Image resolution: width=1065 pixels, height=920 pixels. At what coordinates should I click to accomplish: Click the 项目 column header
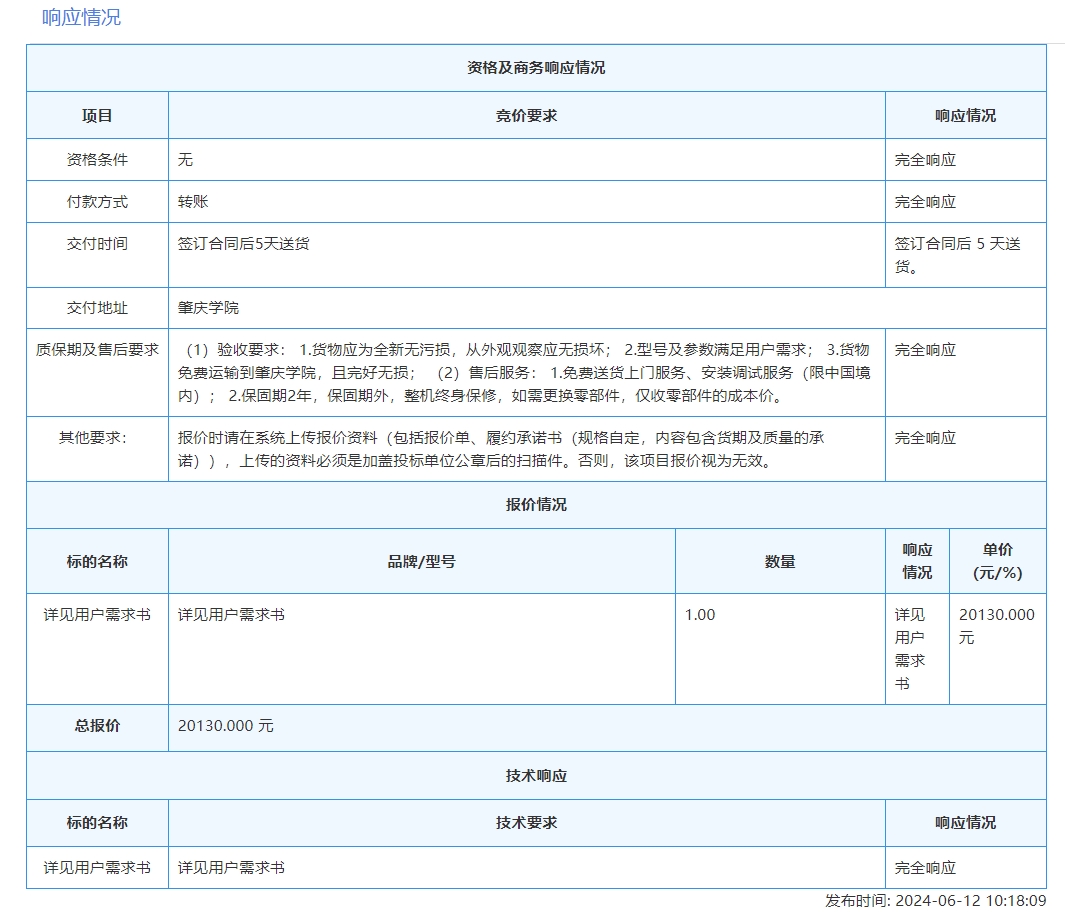tap(97, 115)
